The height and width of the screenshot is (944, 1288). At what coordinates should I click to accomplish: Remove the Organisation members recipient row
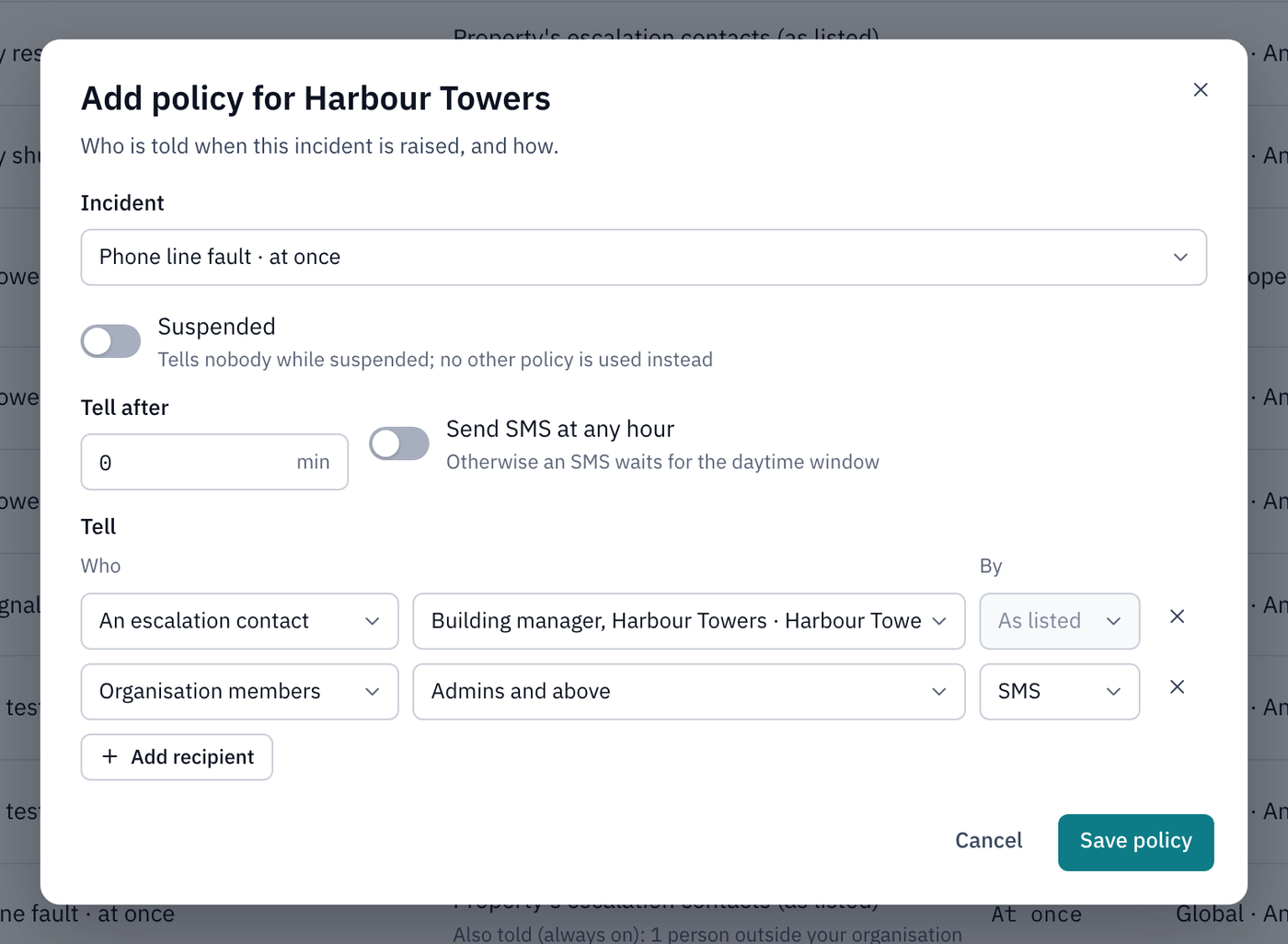tap(1177, 687)
